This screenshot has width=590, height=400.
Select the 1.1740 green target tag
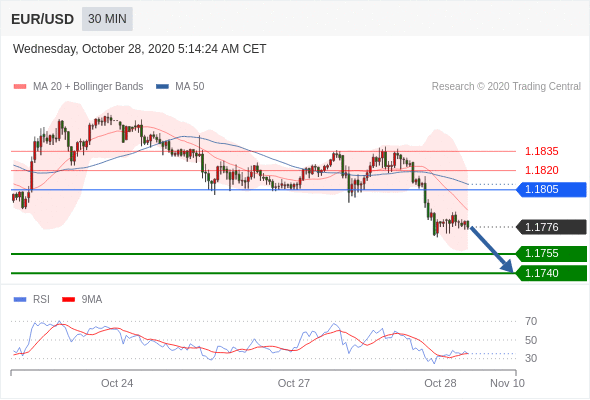[551, 273]
